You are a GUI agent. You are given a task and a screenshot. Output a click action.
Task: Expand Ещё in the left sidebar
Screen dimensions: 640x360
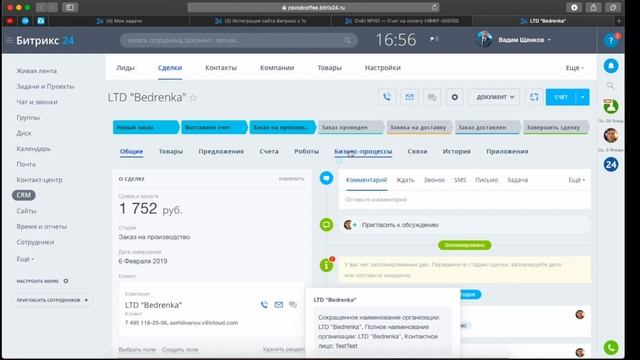[x=25, y=259]
